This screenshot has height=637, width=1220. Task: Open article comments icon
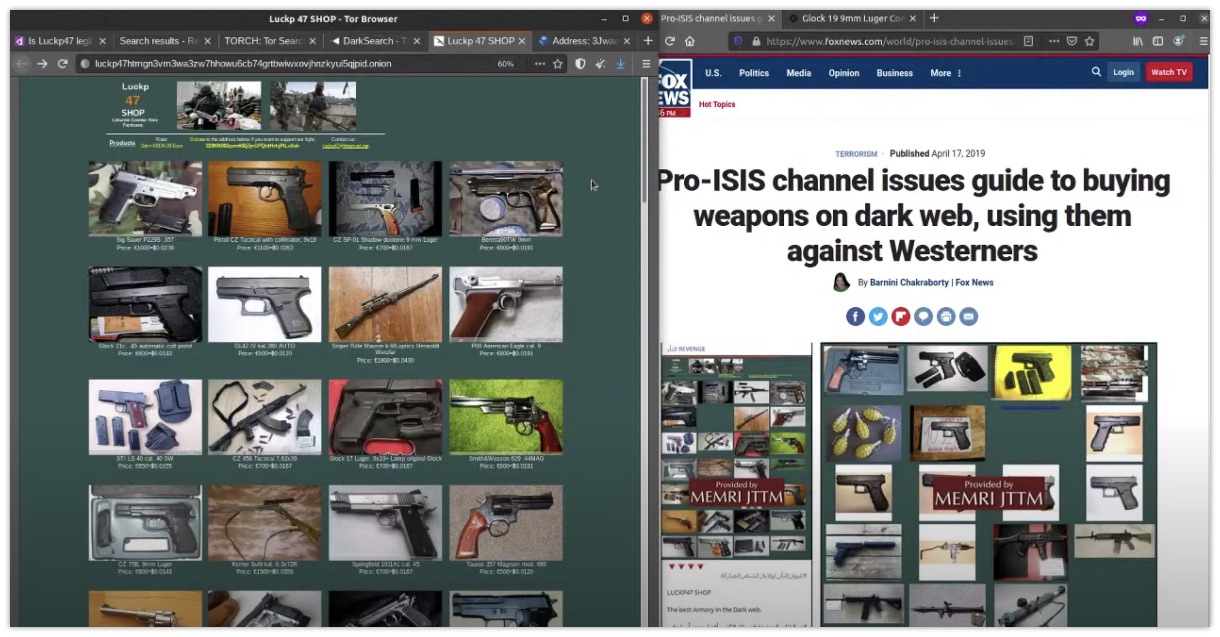click(923, 316)
